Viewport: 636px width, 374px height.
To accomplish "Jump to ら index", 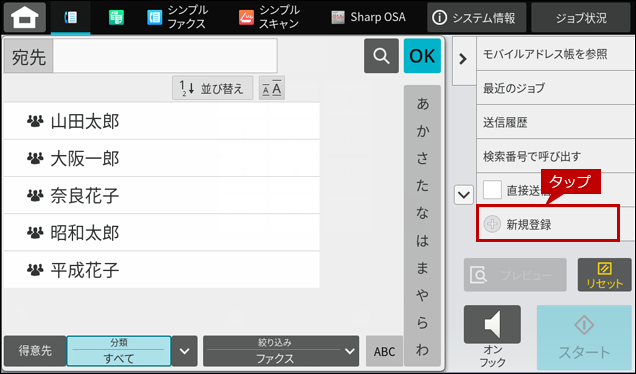I will 423,322.
